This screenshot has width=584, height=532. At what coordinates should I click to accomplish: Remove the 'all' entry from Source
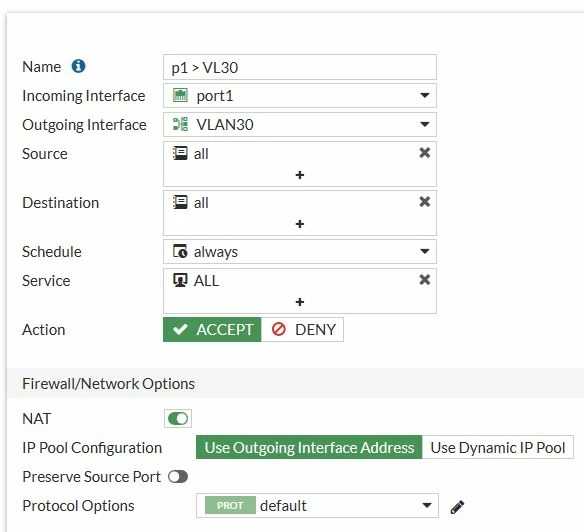tap(425, 153)
